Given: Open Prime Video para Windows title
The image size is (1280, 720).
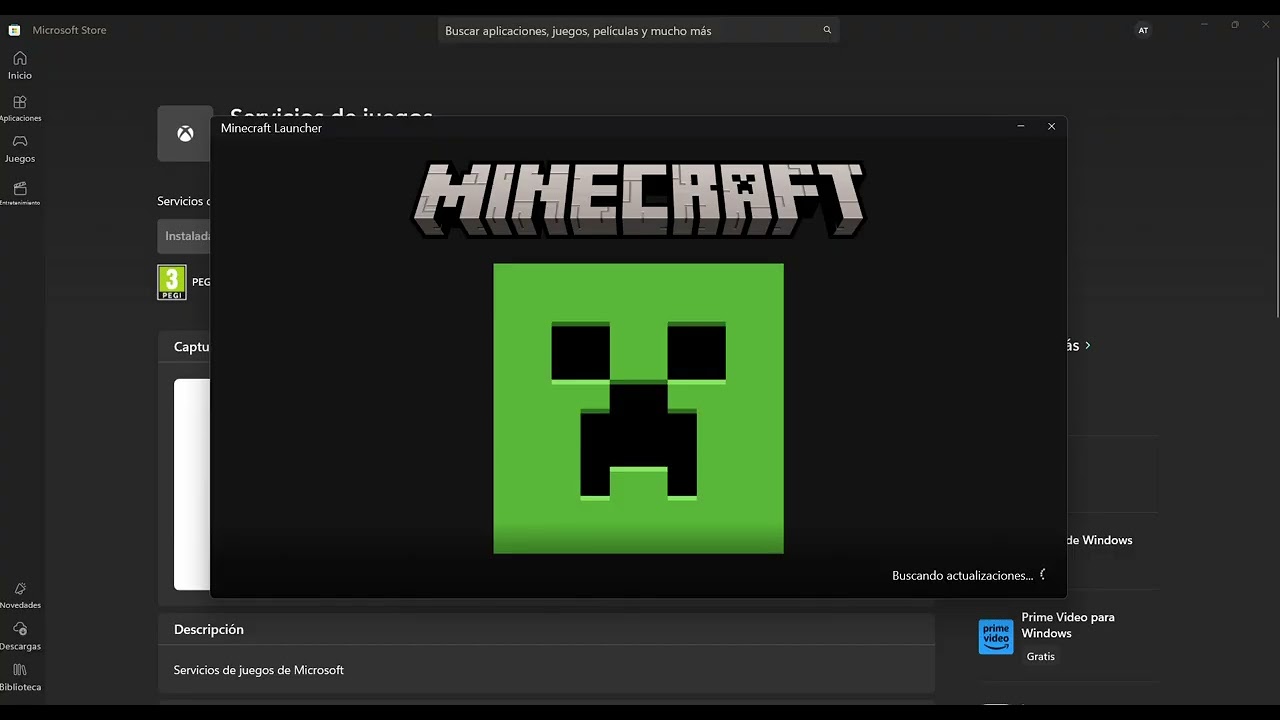Looking at the screenshot, I should (x=1068, y=625).
